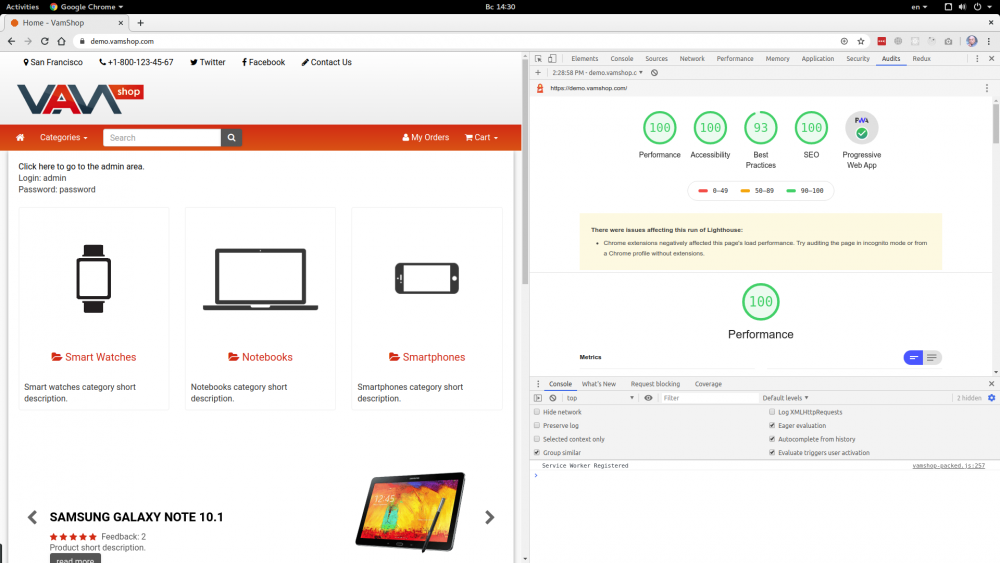Uncheck Autocomplete from history checkbox

pos(772,439)
